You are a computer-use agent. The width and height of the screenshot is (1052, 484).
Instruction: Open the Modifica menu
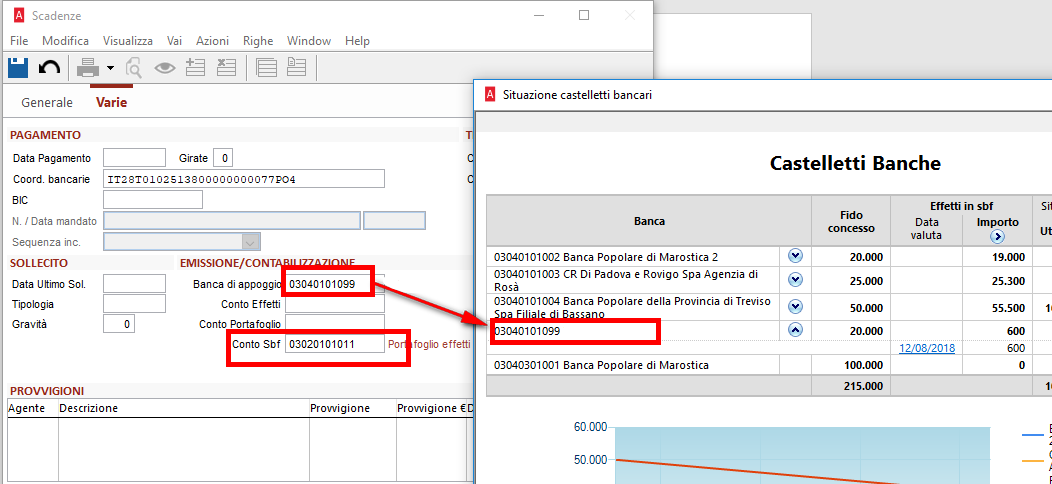tap(65, 41)
